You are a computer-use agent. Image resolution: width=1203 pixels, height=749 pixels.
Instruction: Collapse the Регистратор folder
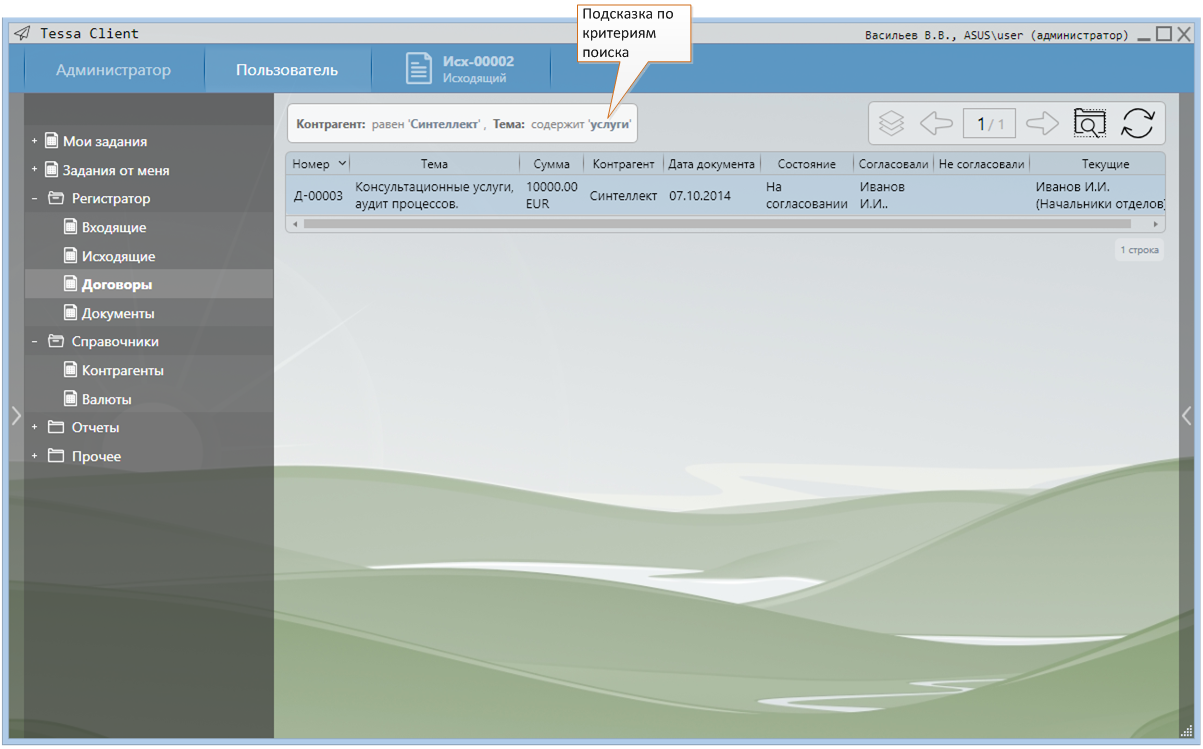tap(35, 198)
